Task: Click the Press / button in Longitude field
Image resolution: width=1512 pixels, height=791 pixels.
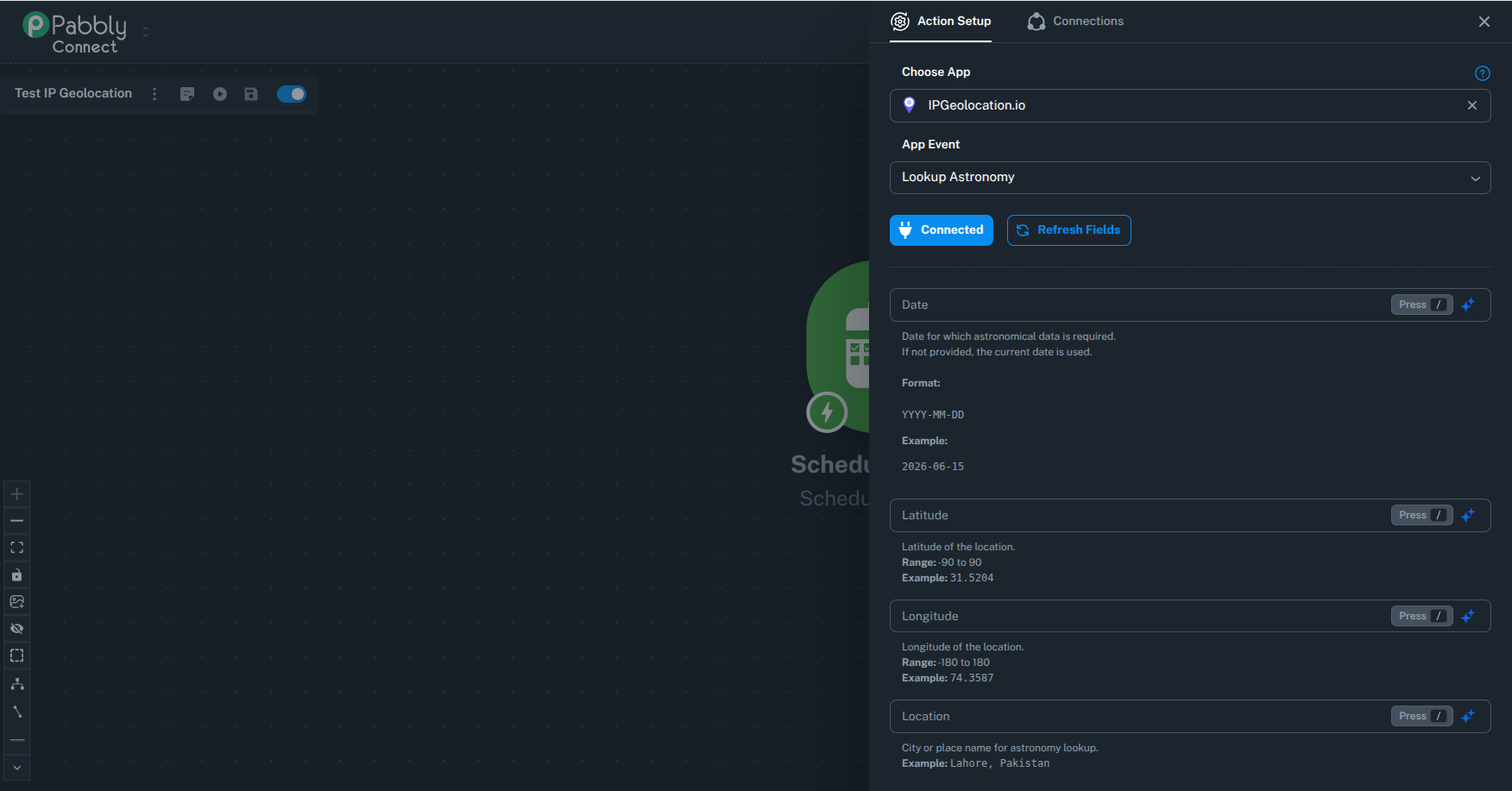Action: 1422,616
